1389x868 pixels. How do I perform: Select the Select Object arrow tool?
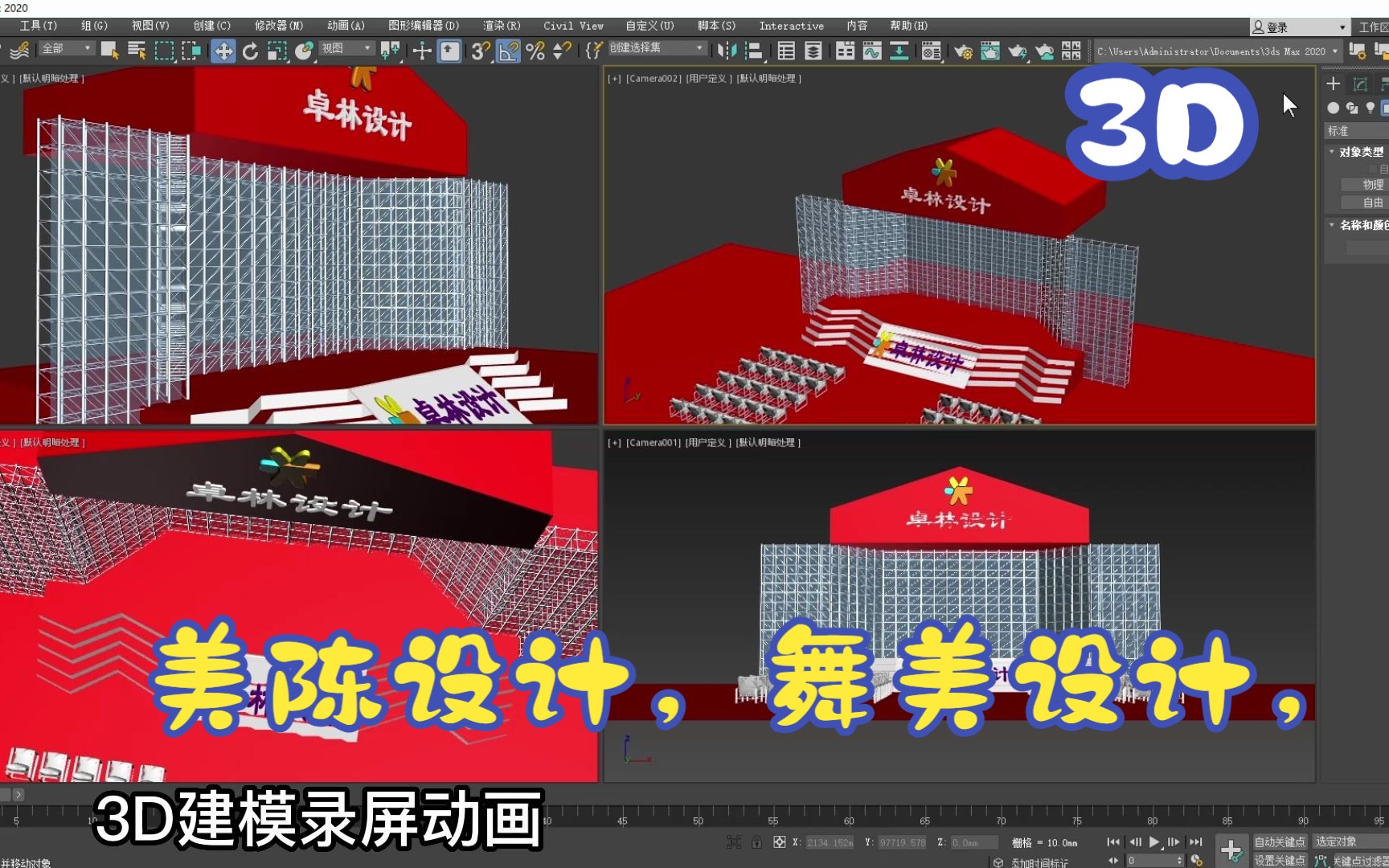(x=109, y=51)
